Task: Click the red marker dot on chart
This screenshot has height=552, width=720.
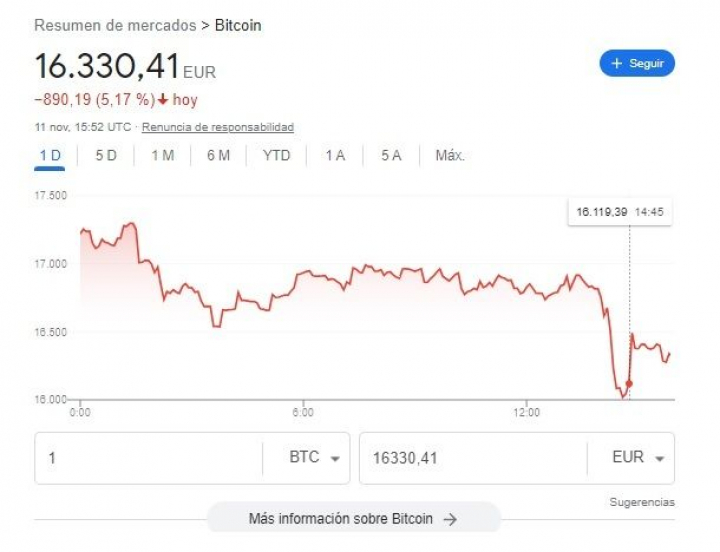Action: 629,383
